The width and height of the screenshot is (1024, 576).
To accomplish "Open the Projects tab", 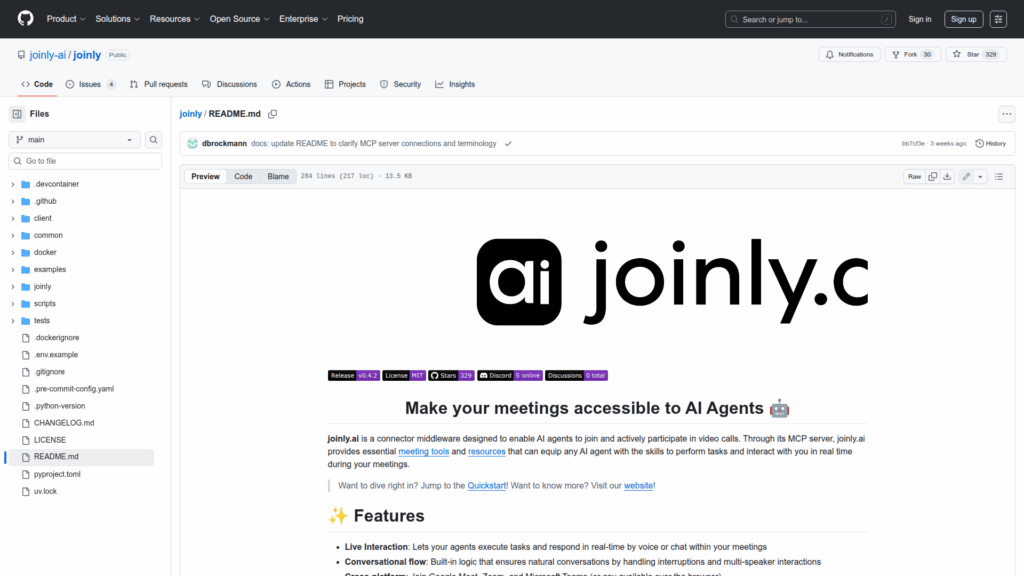I will click(345, 84).
